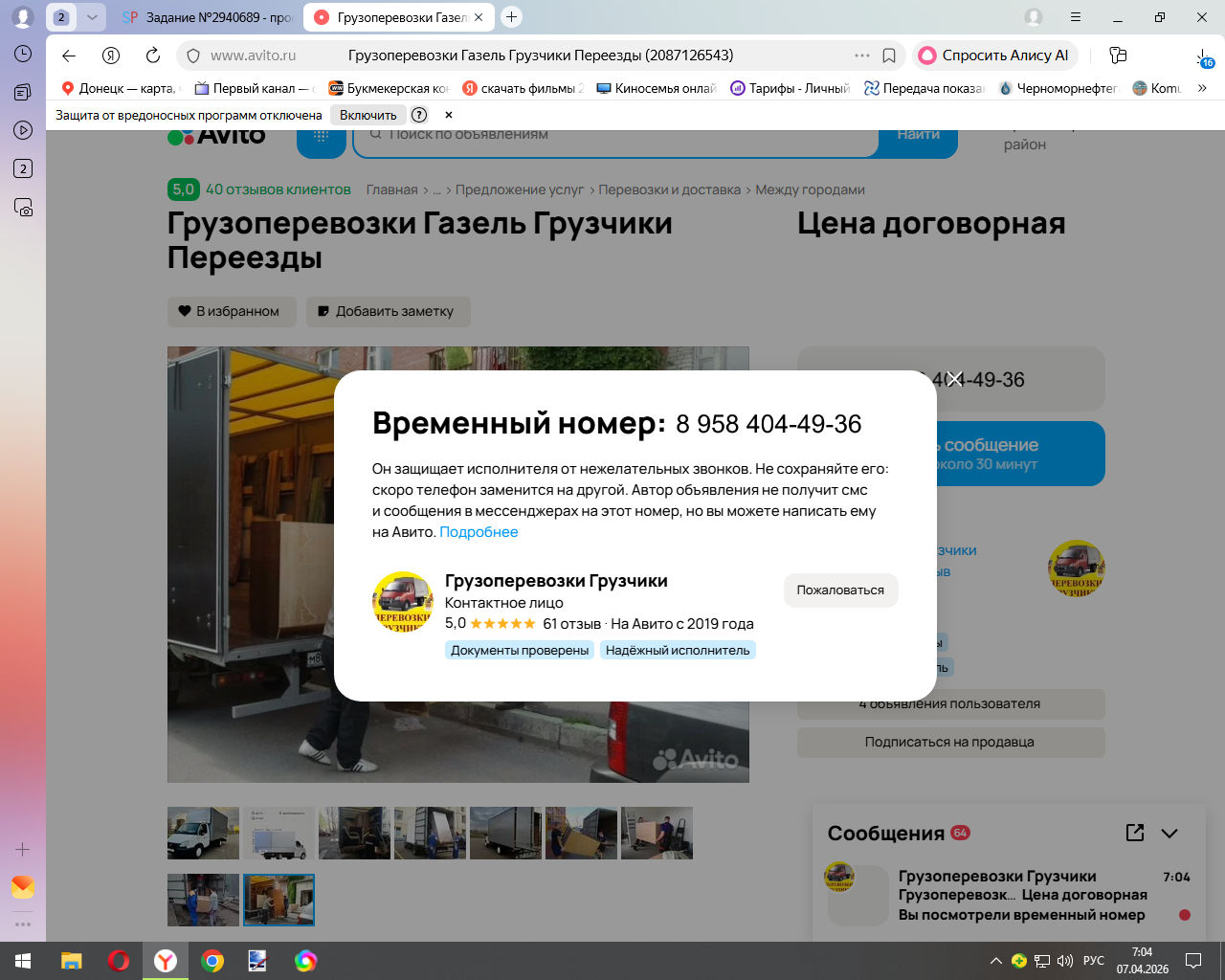Collapse the Сообщения panel with chevron
The height and width of the screenshot is (980, 1225).
[1169, 834]
